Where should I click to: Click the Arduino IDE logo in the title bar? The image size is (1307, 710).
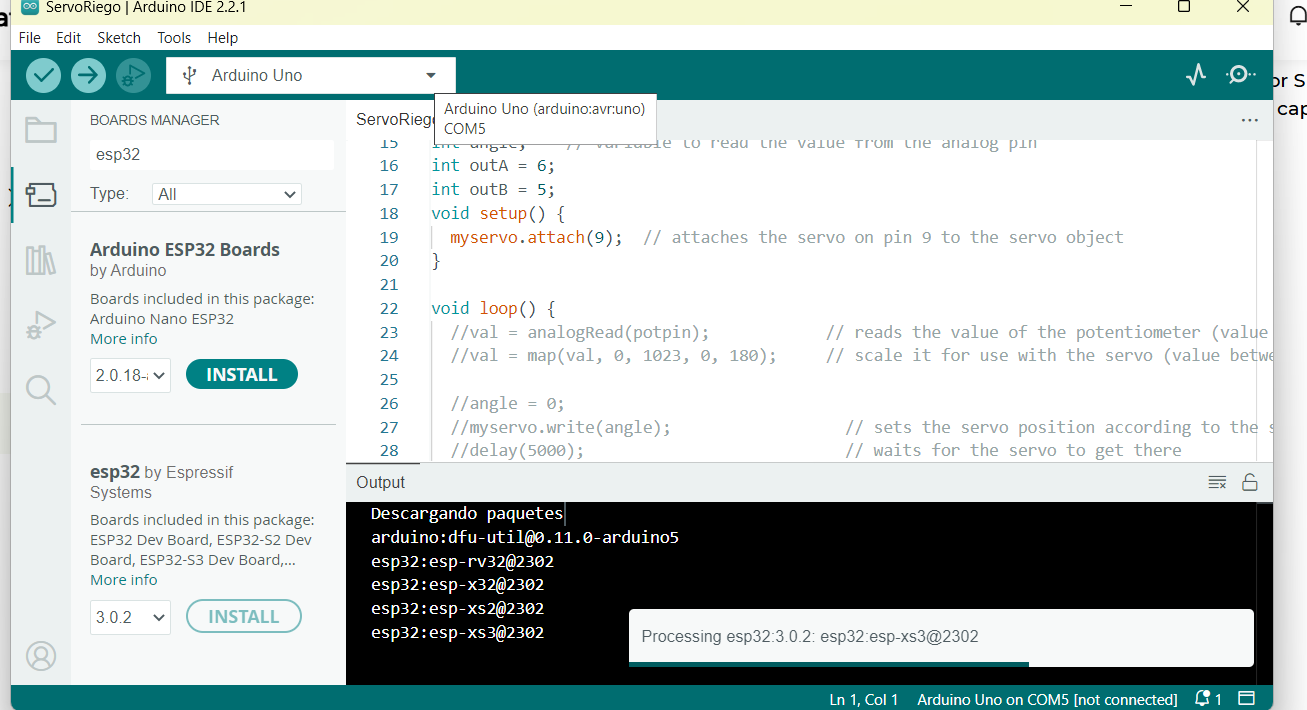30,7
